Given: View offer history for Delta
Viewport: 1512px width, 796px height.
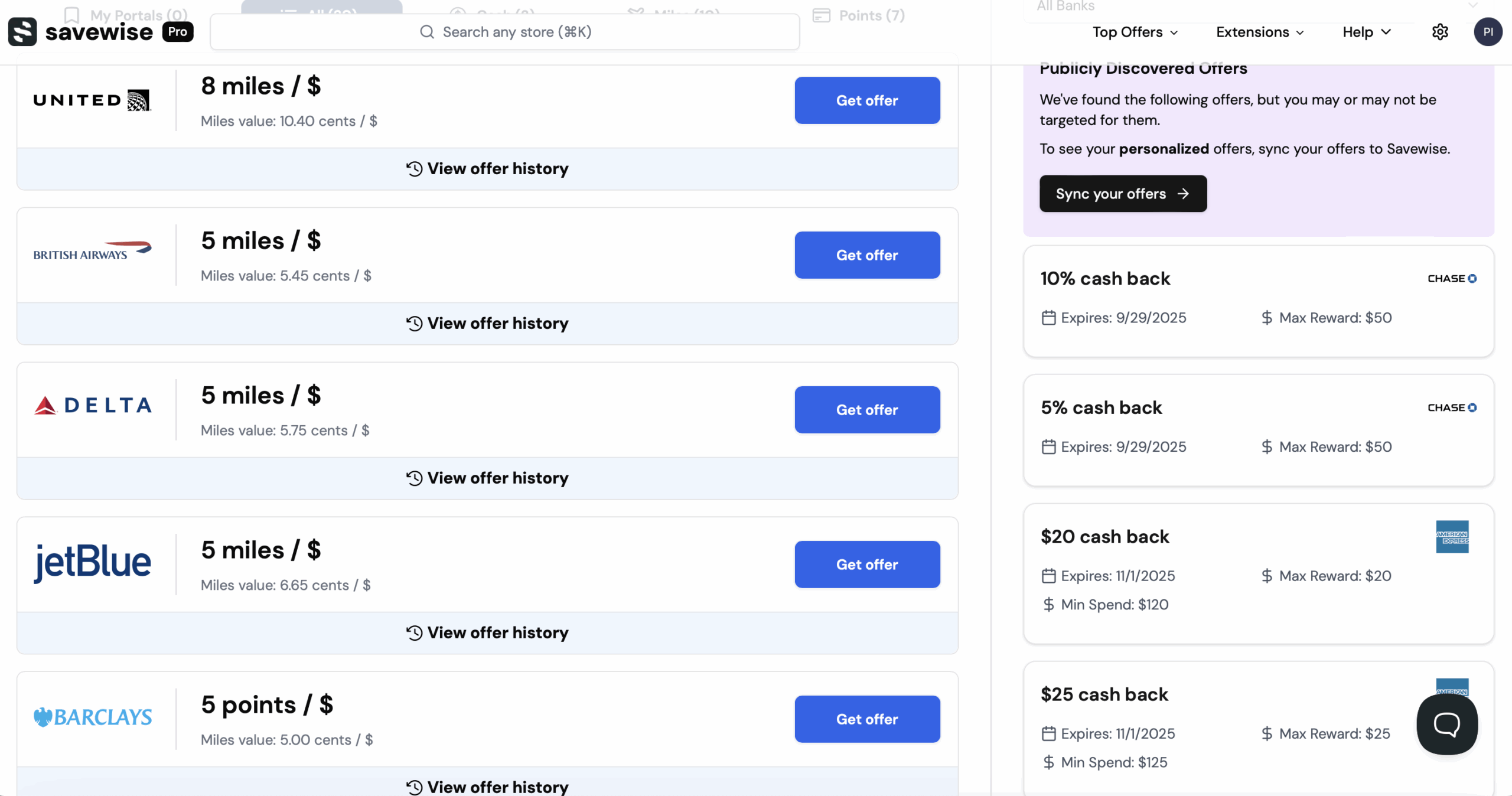Looking at the screenshot, I should pos(487,478).
